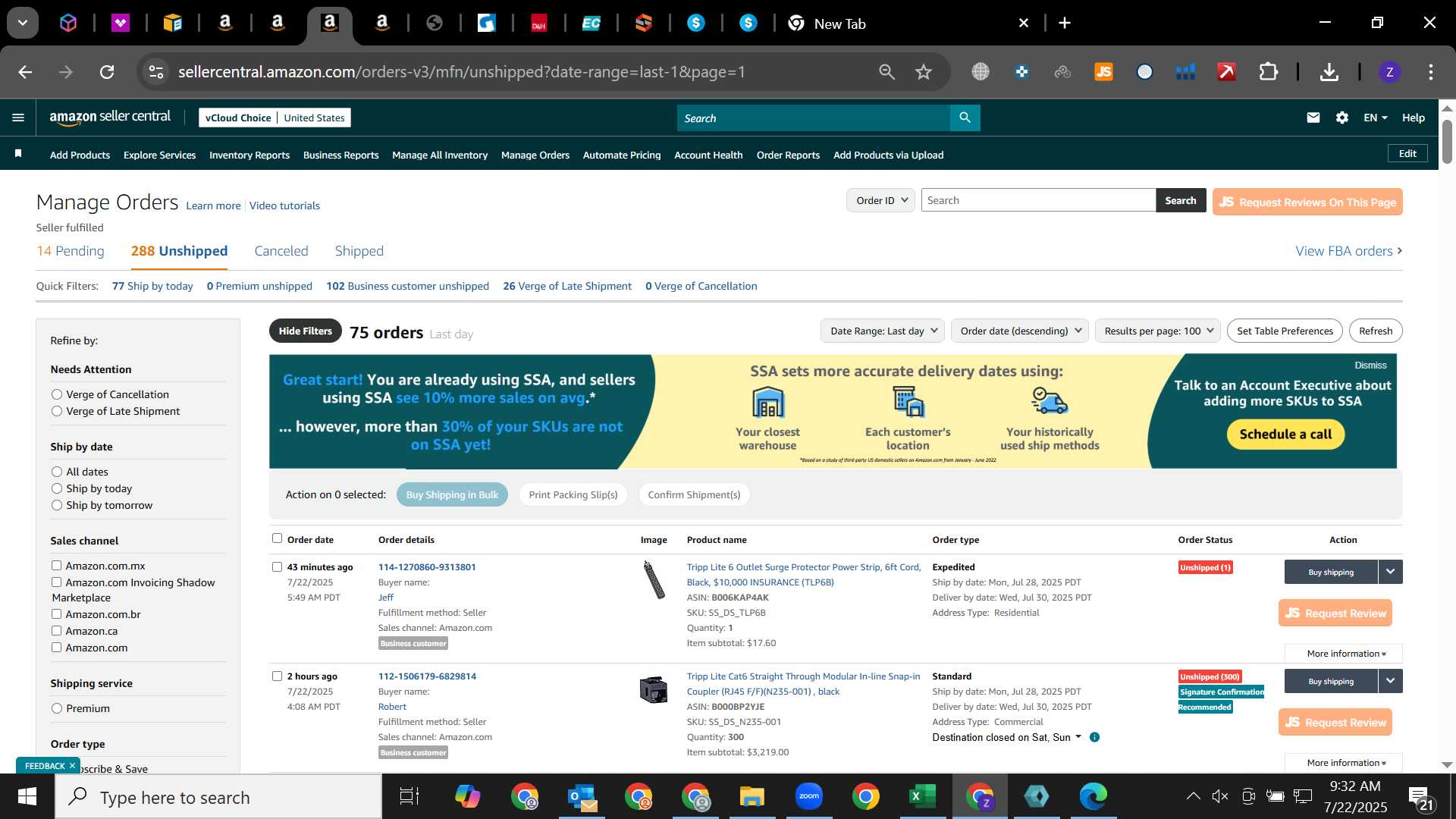
Task: Open the Date Range: Last day dropdown
Action: tap(883, 331)
